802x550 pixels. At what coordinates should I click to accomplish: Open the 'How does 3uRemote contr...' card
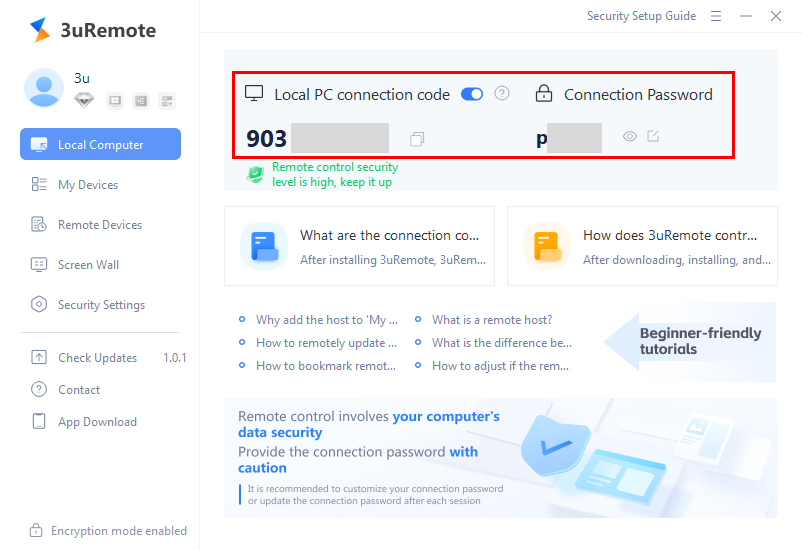tap(642, 246)
